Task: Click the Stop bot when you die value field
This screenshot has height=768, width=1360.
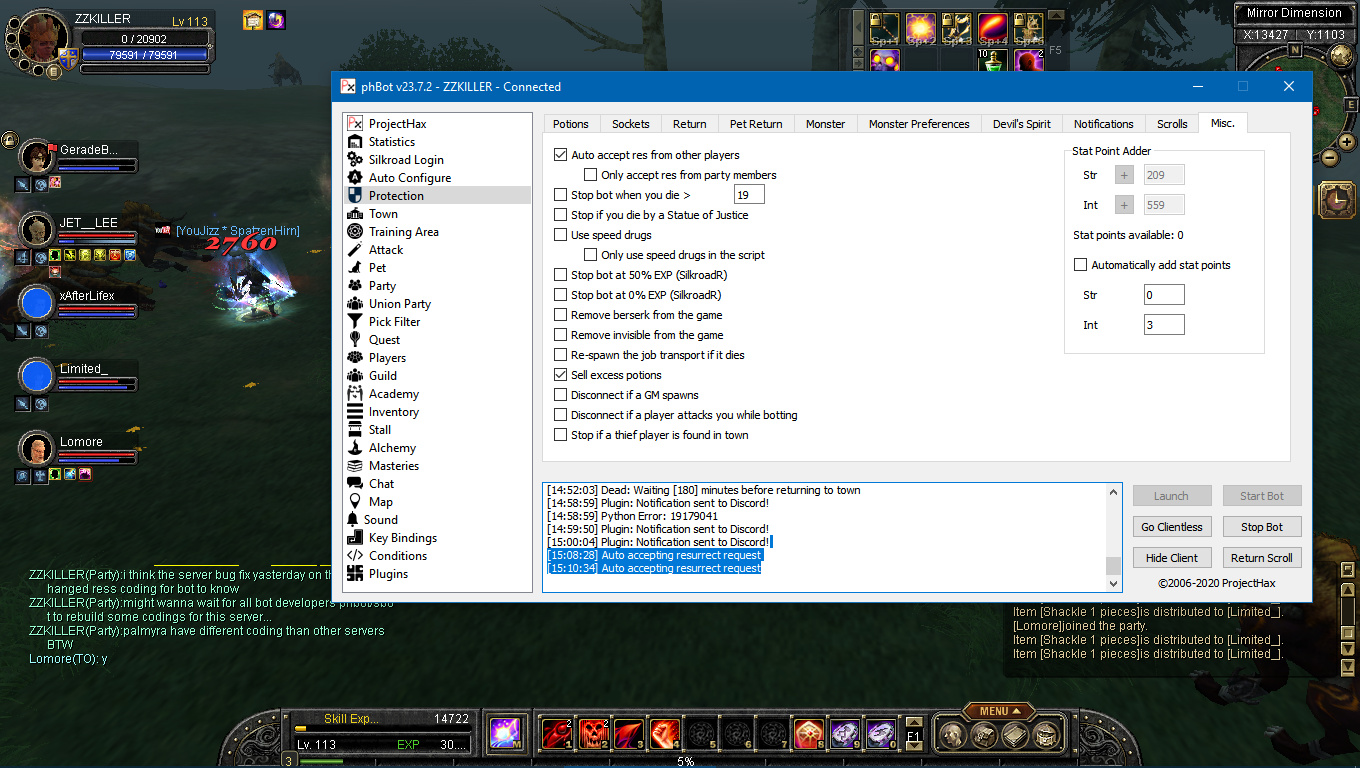Action: click(749, 195)
